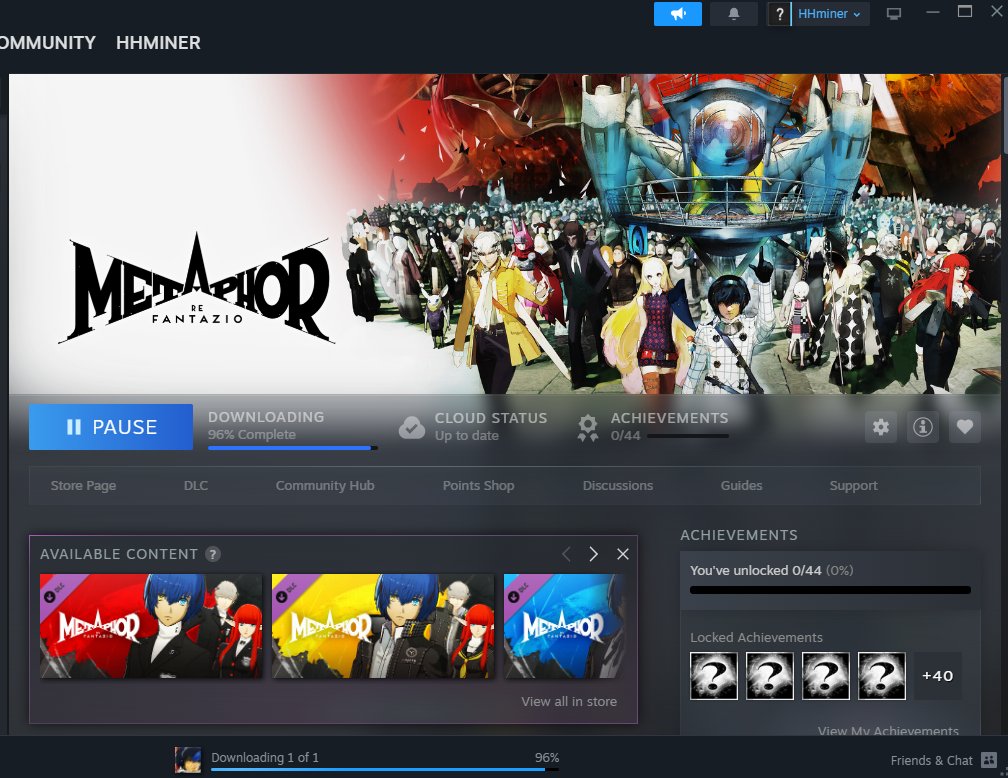Click the You've unlocked 0/44 progress bar
Image resolution: width=1008 pixels, height=778 pixels.
pos(830,590)
